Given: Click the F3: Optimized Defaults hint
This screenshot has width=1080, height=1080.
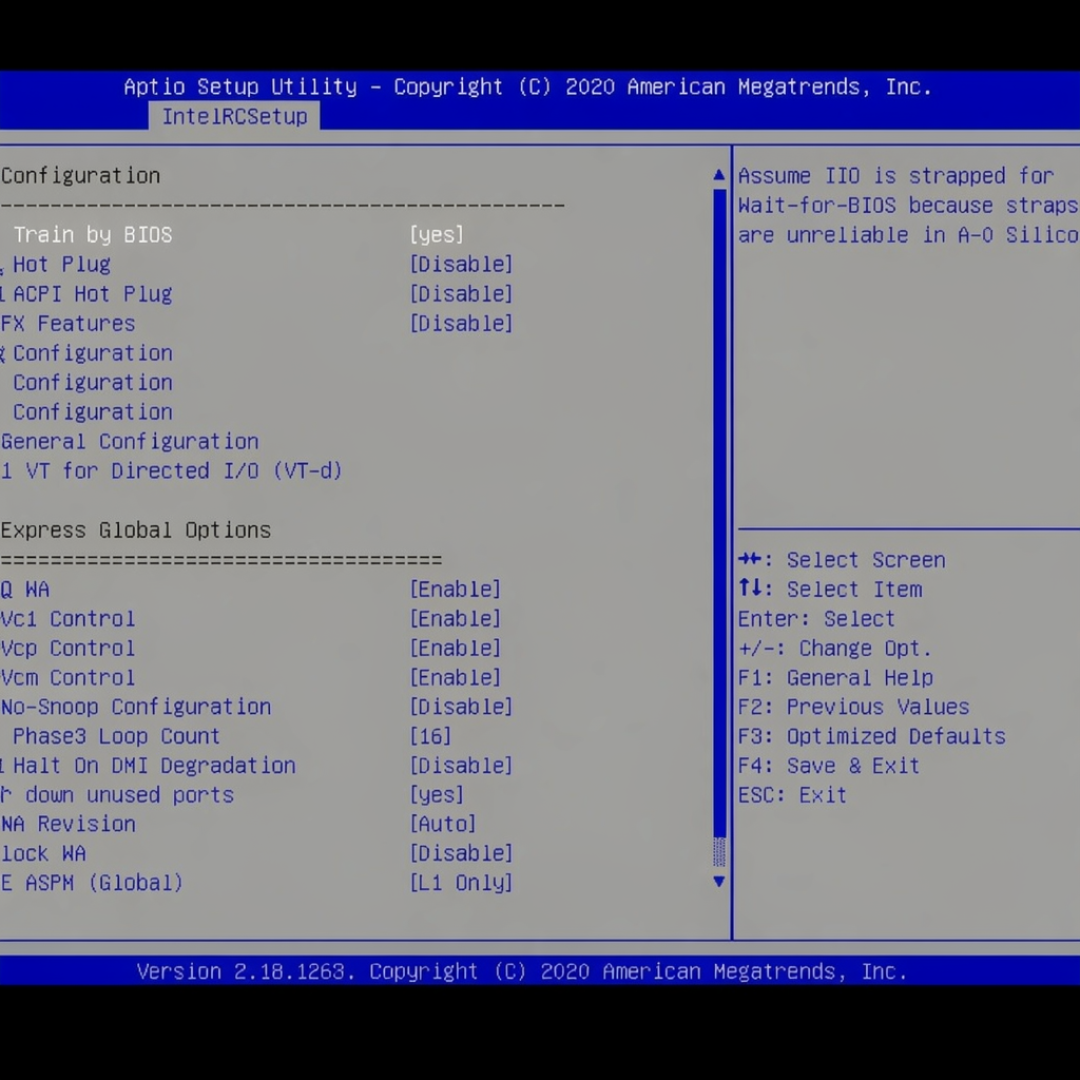Looking at the screenshot, I should (872, 736).
